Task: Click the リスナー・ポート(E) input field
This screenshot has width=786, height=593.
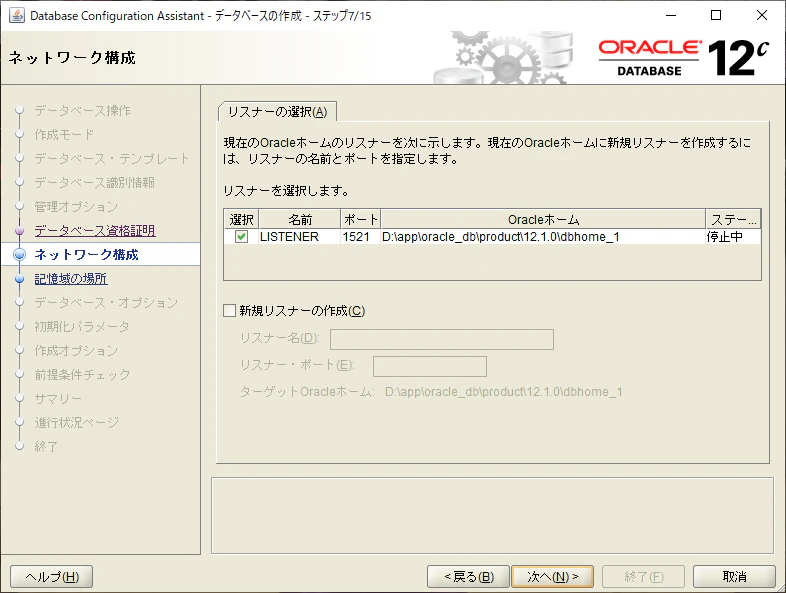Action: coord(430,366)
